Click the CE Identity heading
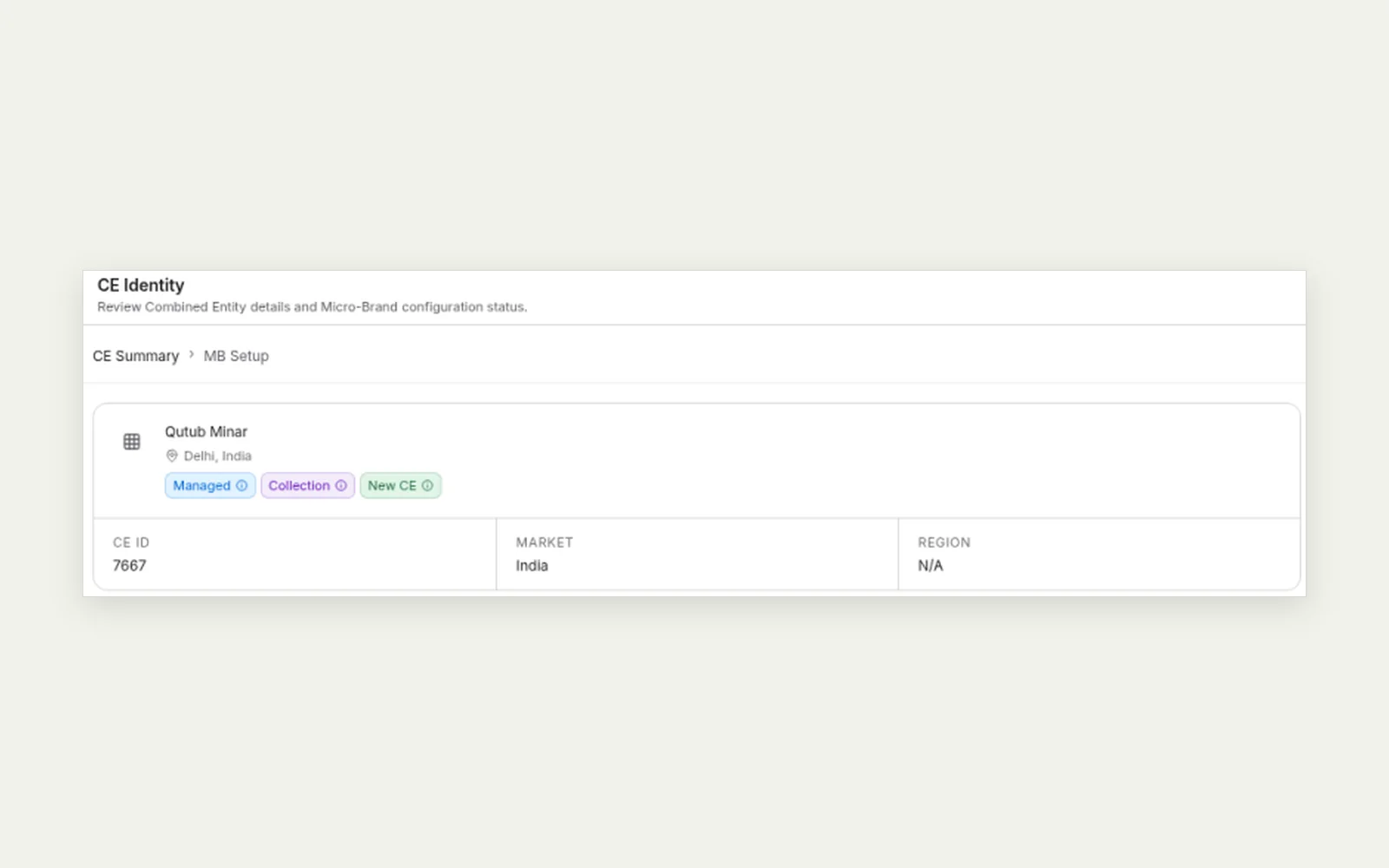 click(141, 285)
